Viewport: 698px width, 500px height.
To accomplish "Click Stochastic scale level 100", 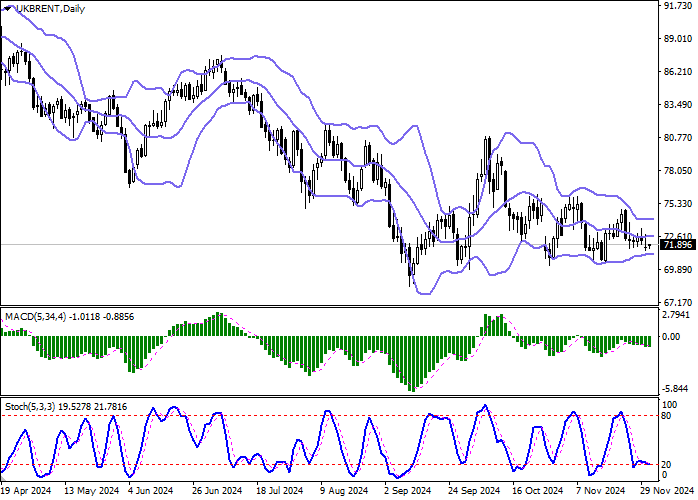I will click(670, 405).
